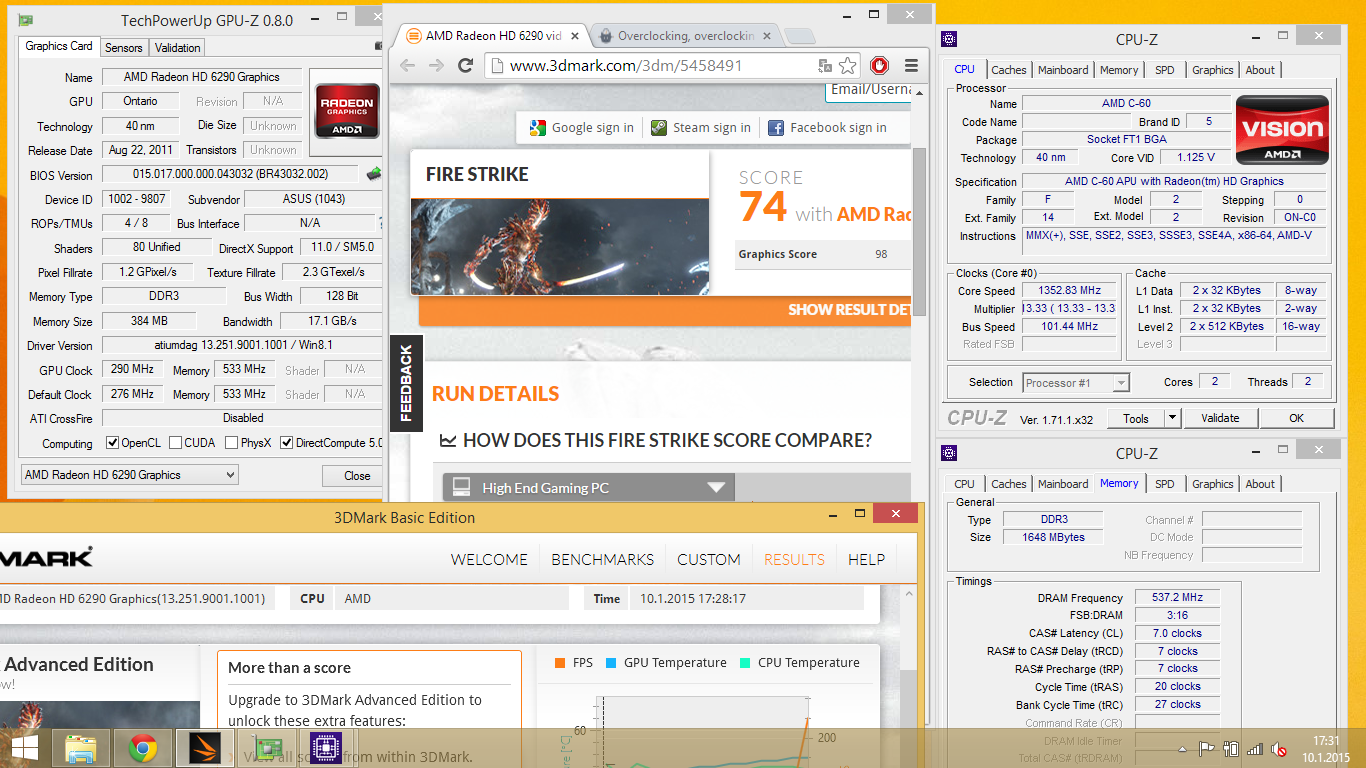The height and width of the screenshot is (768, 1366).
Task: Switch to the Validation tab in GPU-Z
Action: pyautogui.click(x=178, y=48)
